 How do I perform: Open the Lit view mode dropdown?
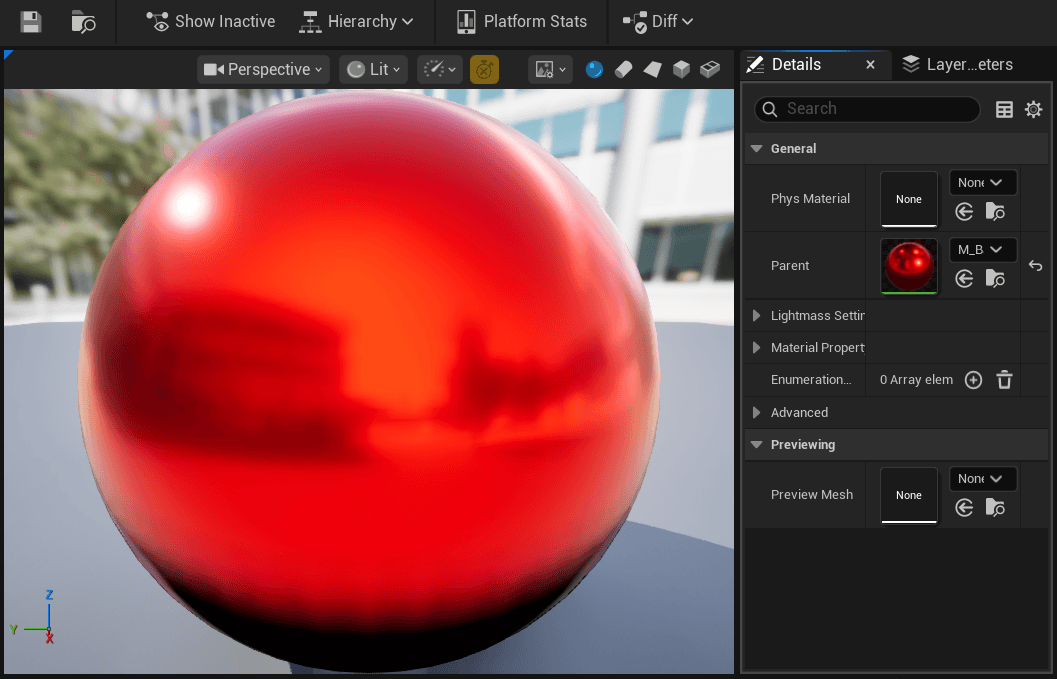coord(374,70)
